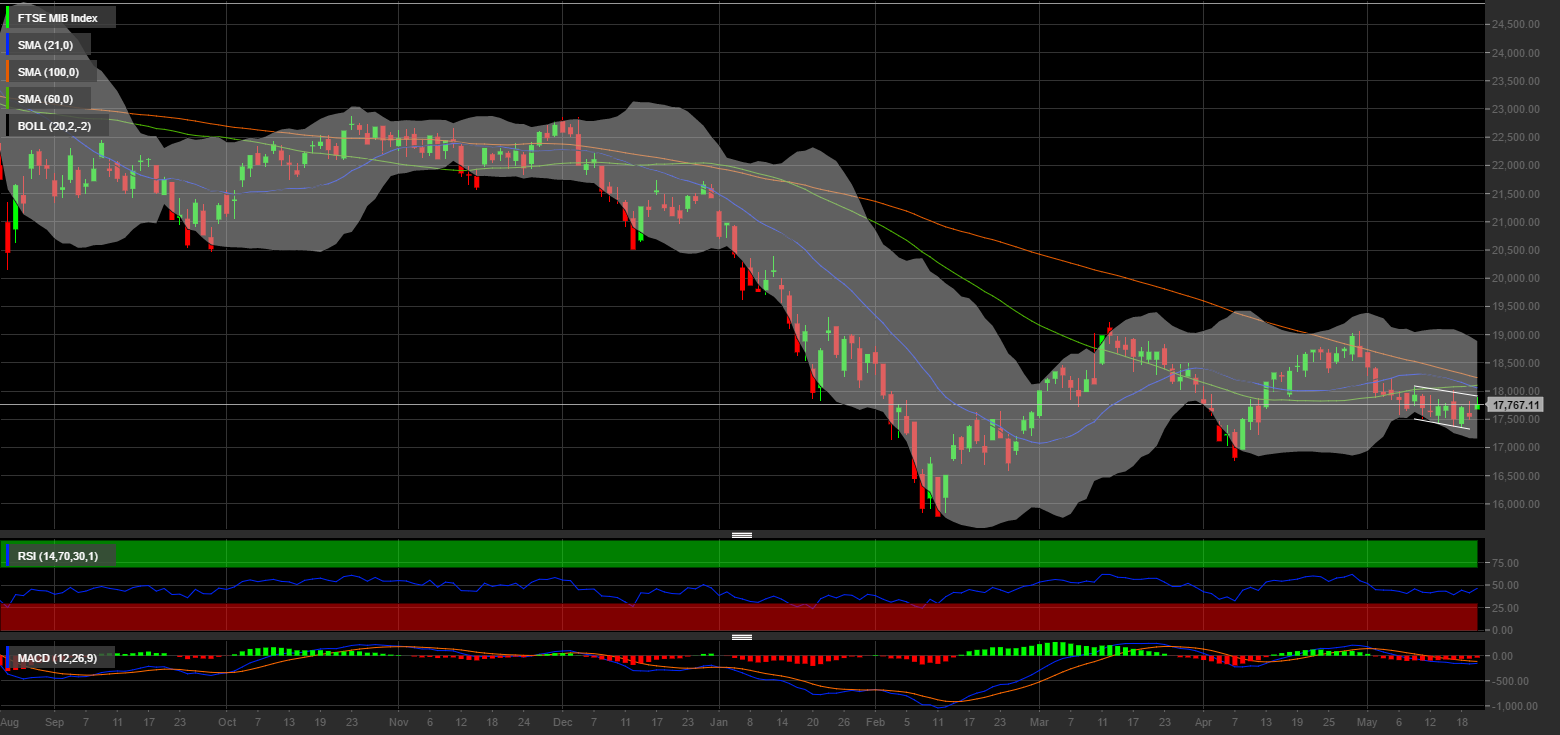Click the Feb label on the date axis
Viewport: 1560px width, 735px height.
[x=875, y=721]
